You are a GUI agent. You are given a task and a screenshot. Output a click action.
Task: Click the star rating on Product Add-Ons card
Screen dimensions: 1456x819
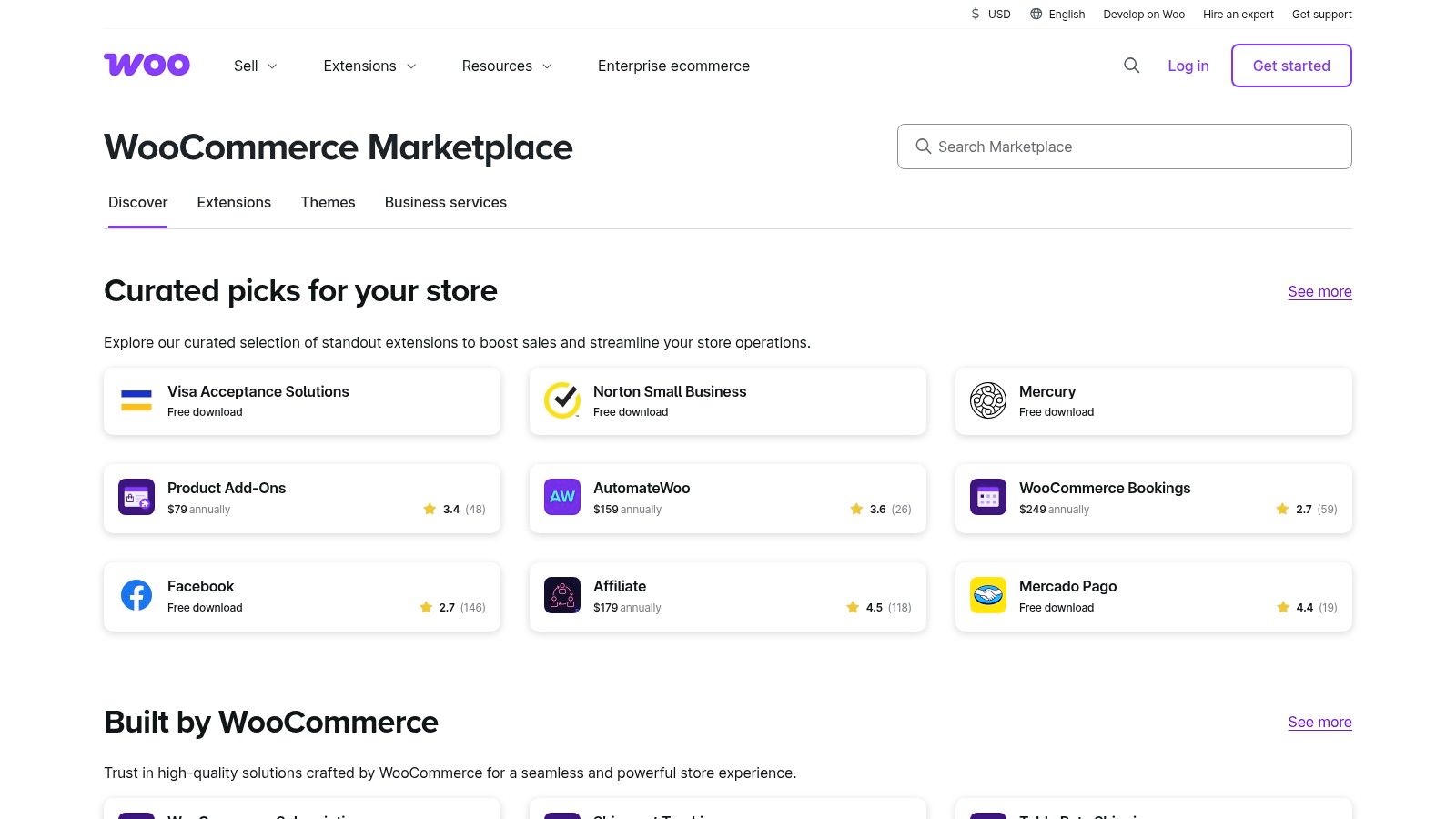point(430,509)
